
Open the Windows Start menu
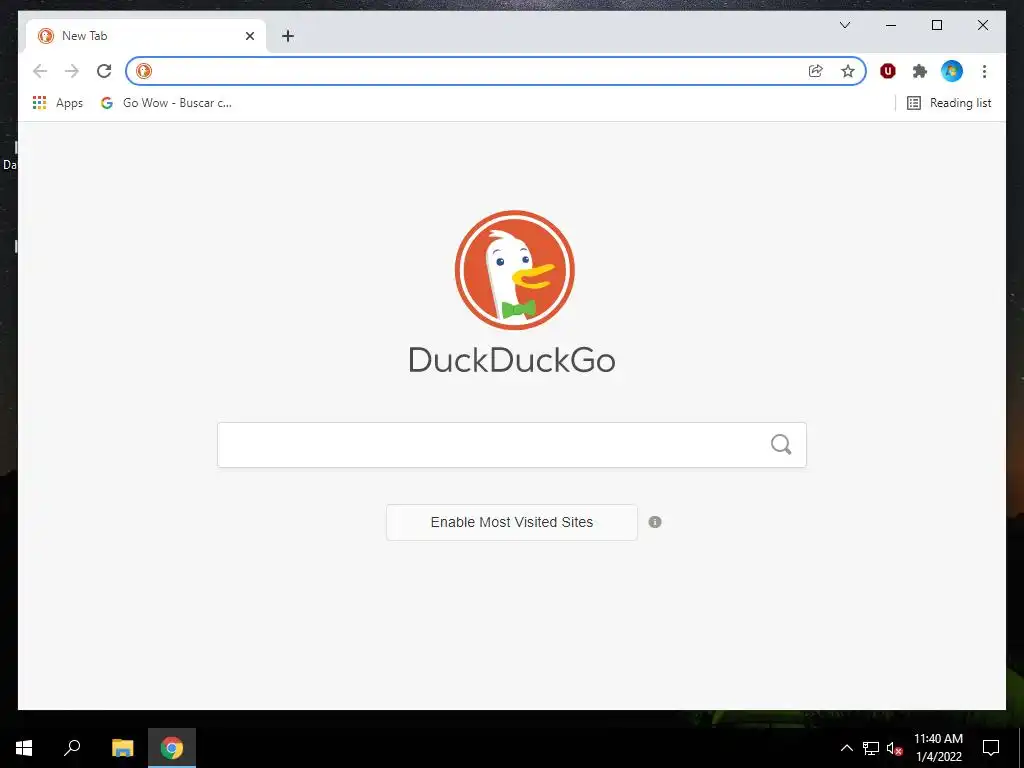(24, 748)
